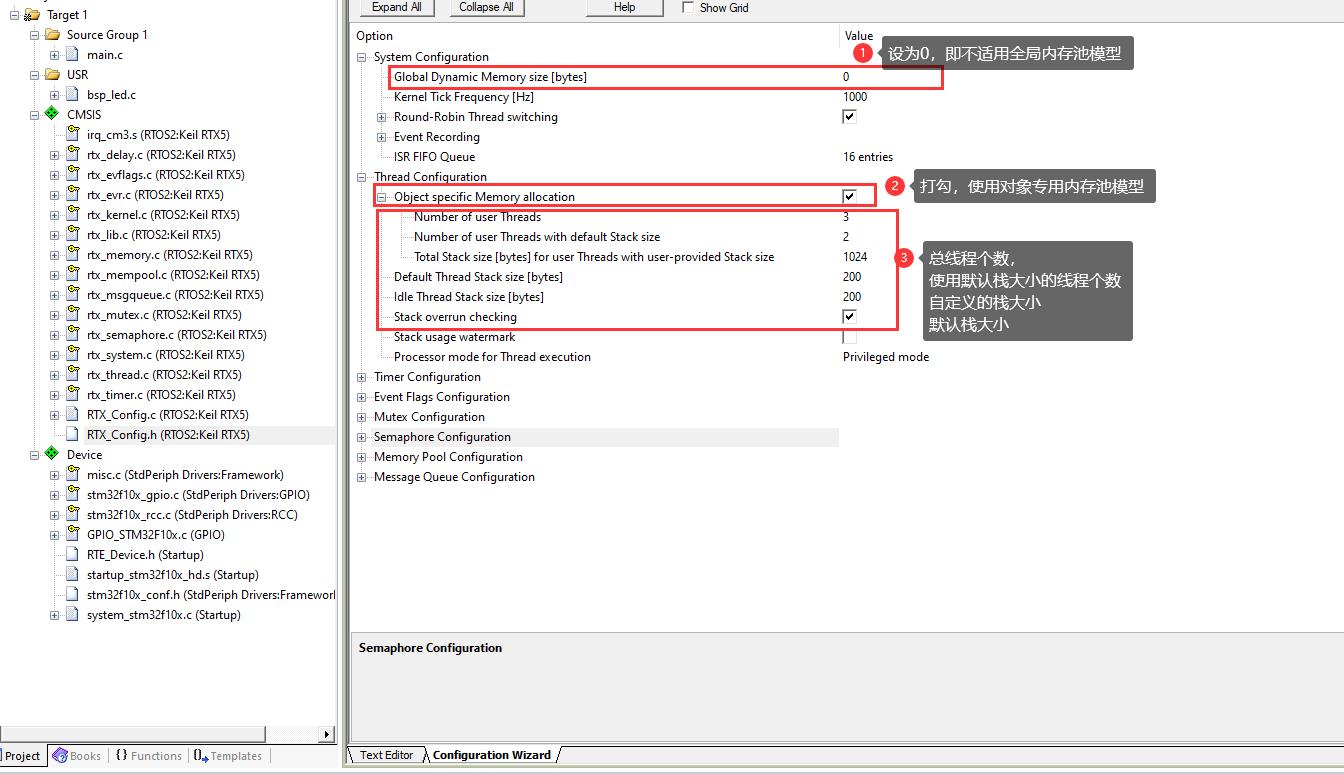Expand Message Queue Configuration section
Image resolution: width=1344 pixels, height=774 pixels.
362,477
